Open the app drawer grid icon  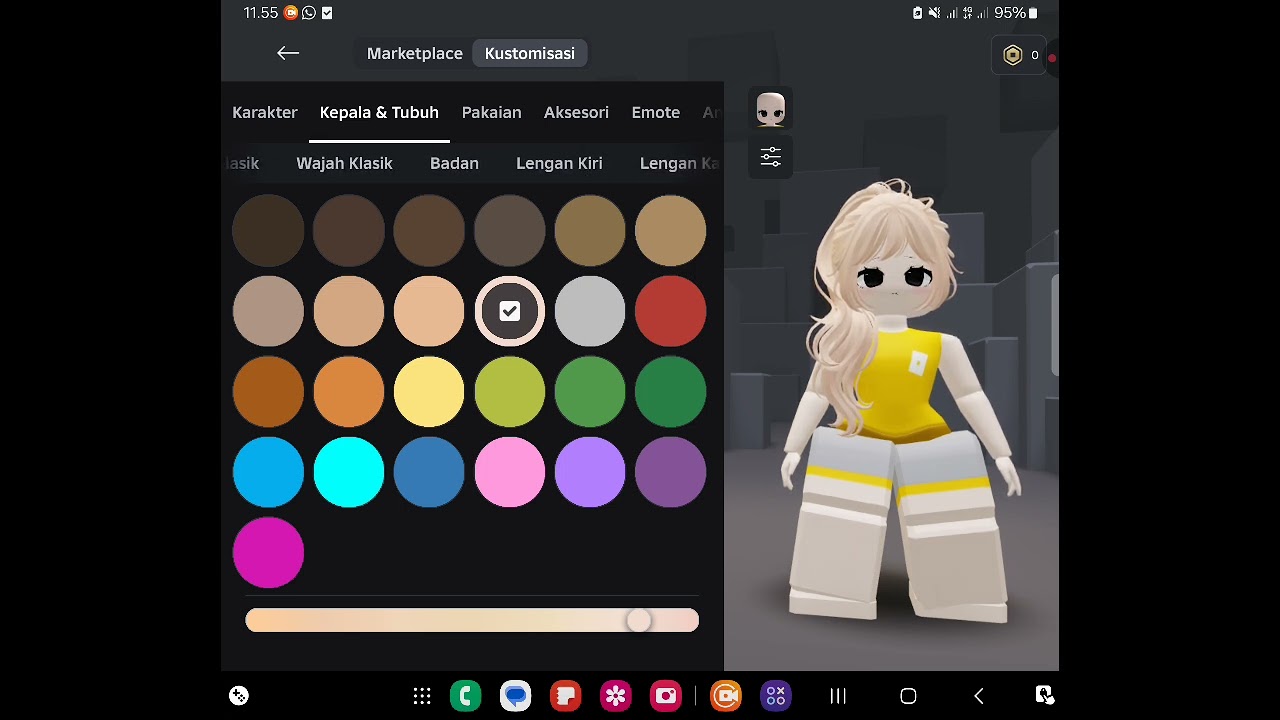point(422,696)
